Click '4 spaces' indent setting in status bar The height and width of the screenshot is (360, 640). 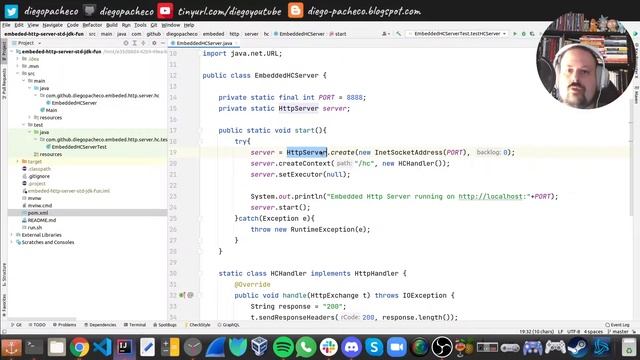593,332
